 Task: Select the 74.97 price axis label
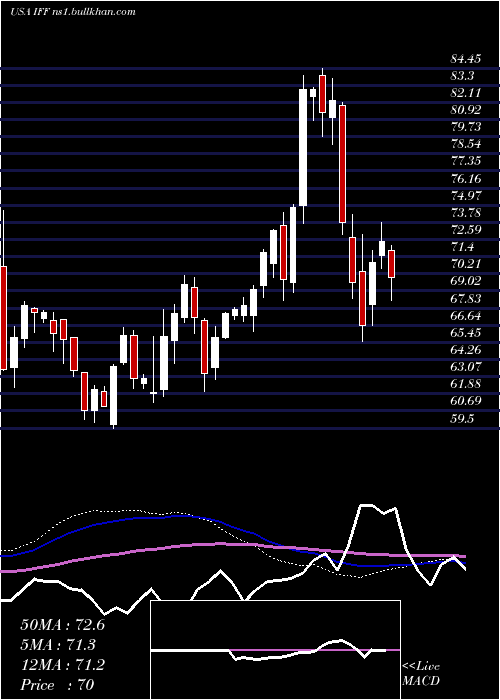tap(466, 196)
